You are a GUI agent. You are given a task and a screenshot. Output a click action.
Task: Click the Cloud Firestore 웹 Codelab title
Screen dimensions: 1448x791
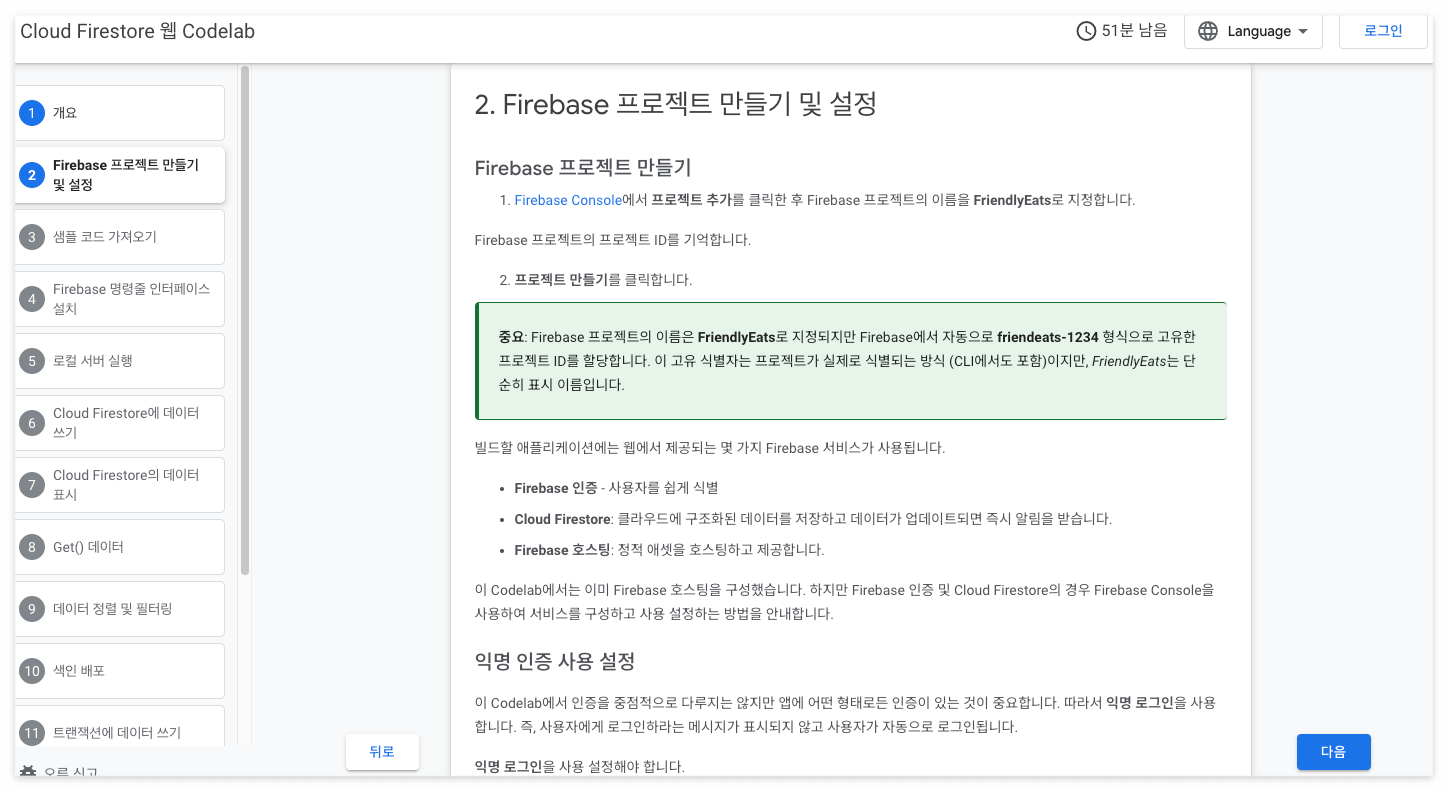pyautogui.click(x=138, y=31)
